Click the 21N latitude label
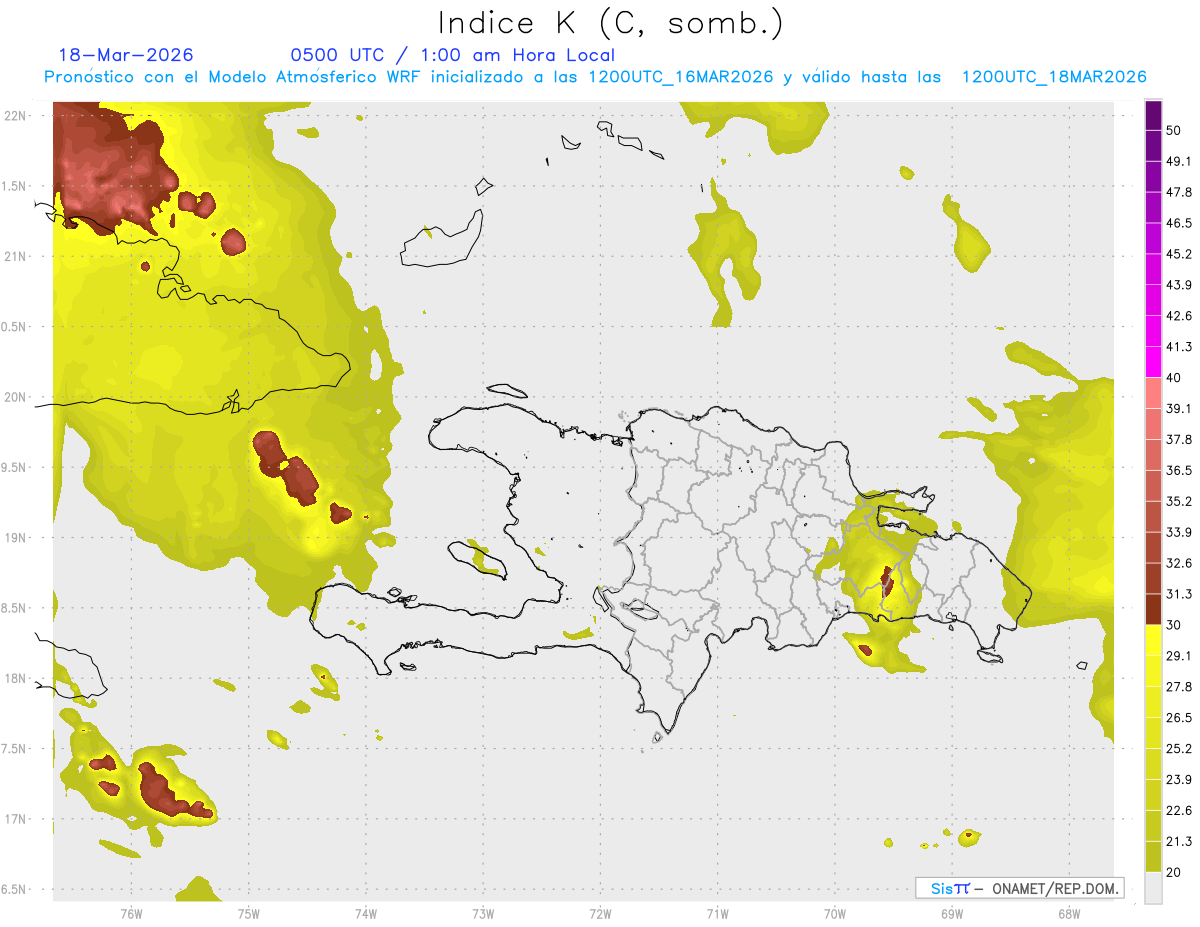 pyautogui.click(x=15, y=256)
